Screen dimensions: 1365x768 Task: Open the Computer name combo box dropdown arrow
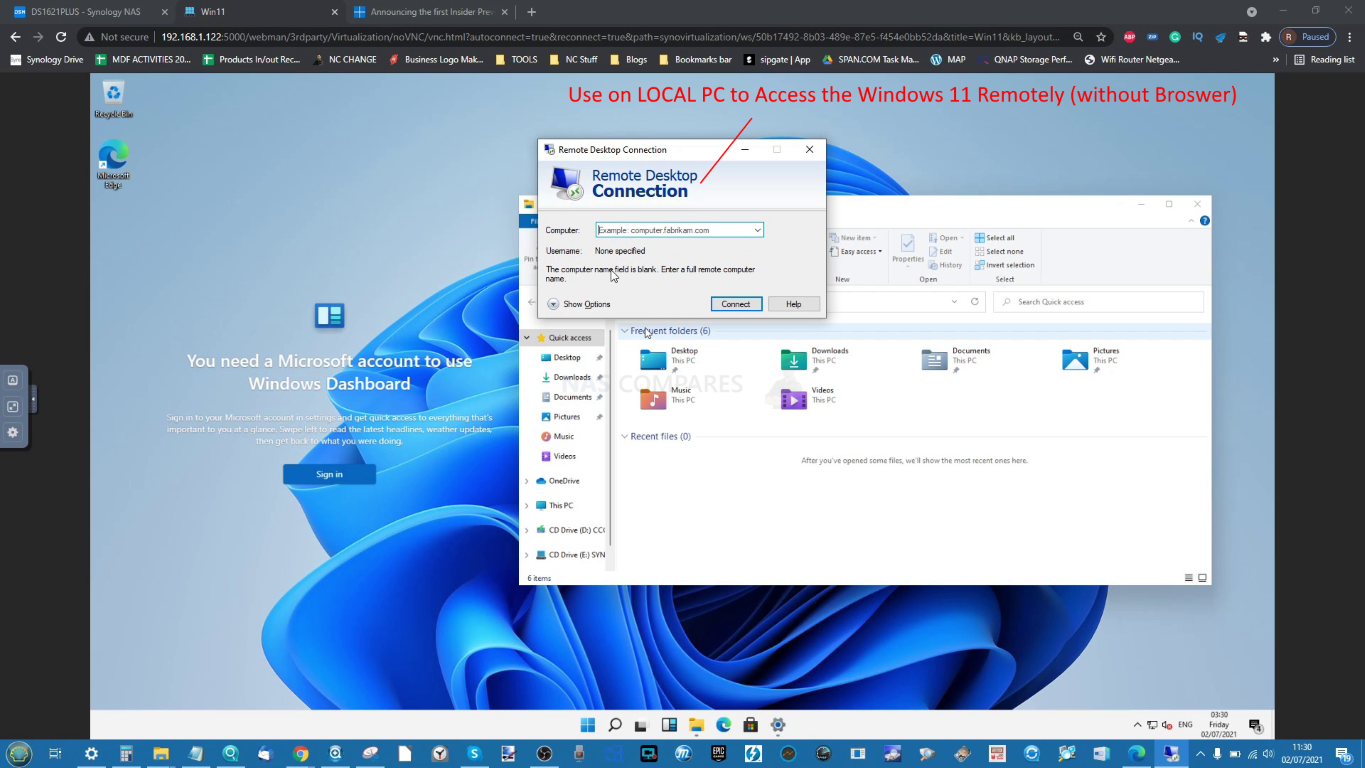pos(757,230)
